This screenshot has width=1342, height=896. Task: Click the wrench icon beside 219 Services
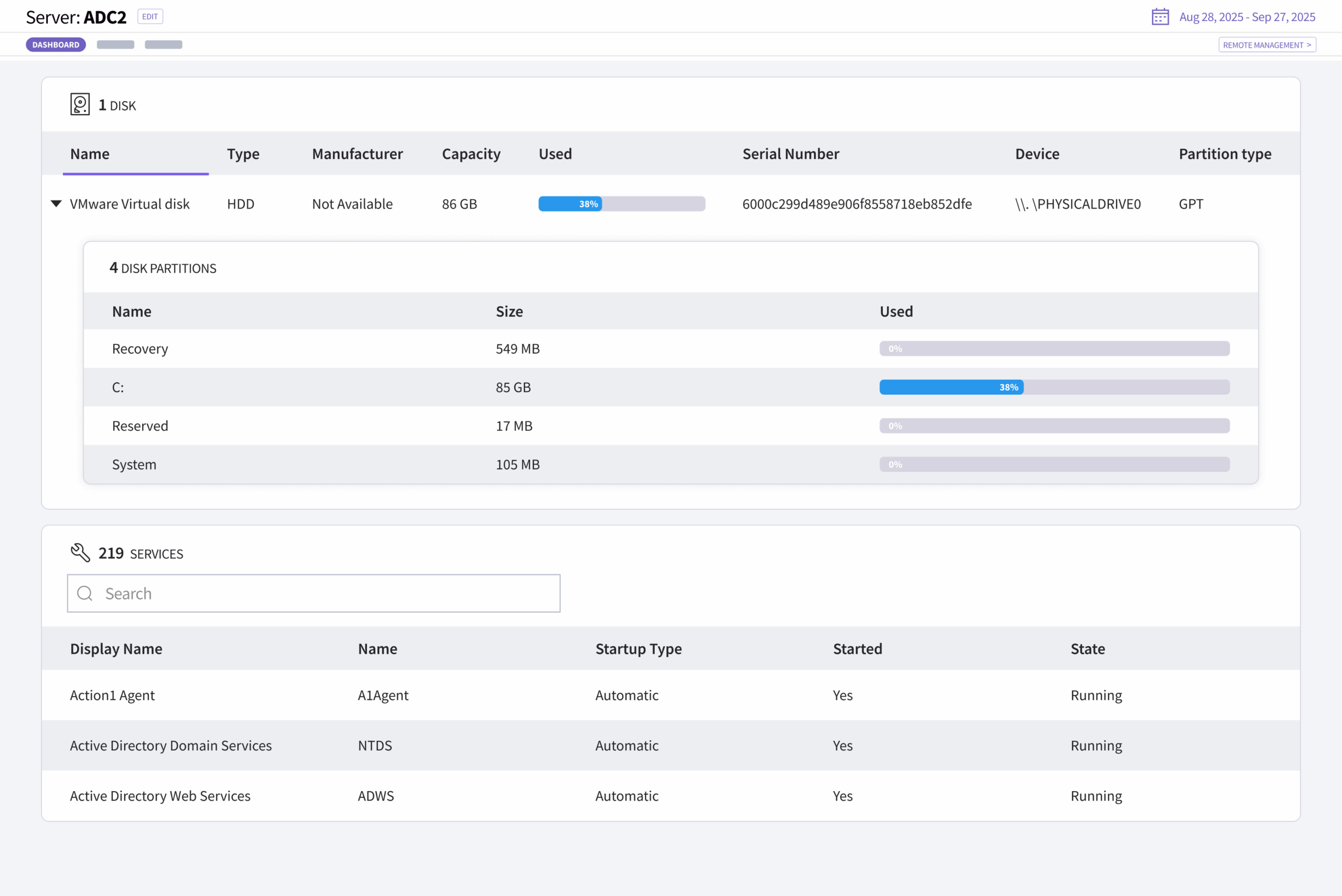(79, 553)
